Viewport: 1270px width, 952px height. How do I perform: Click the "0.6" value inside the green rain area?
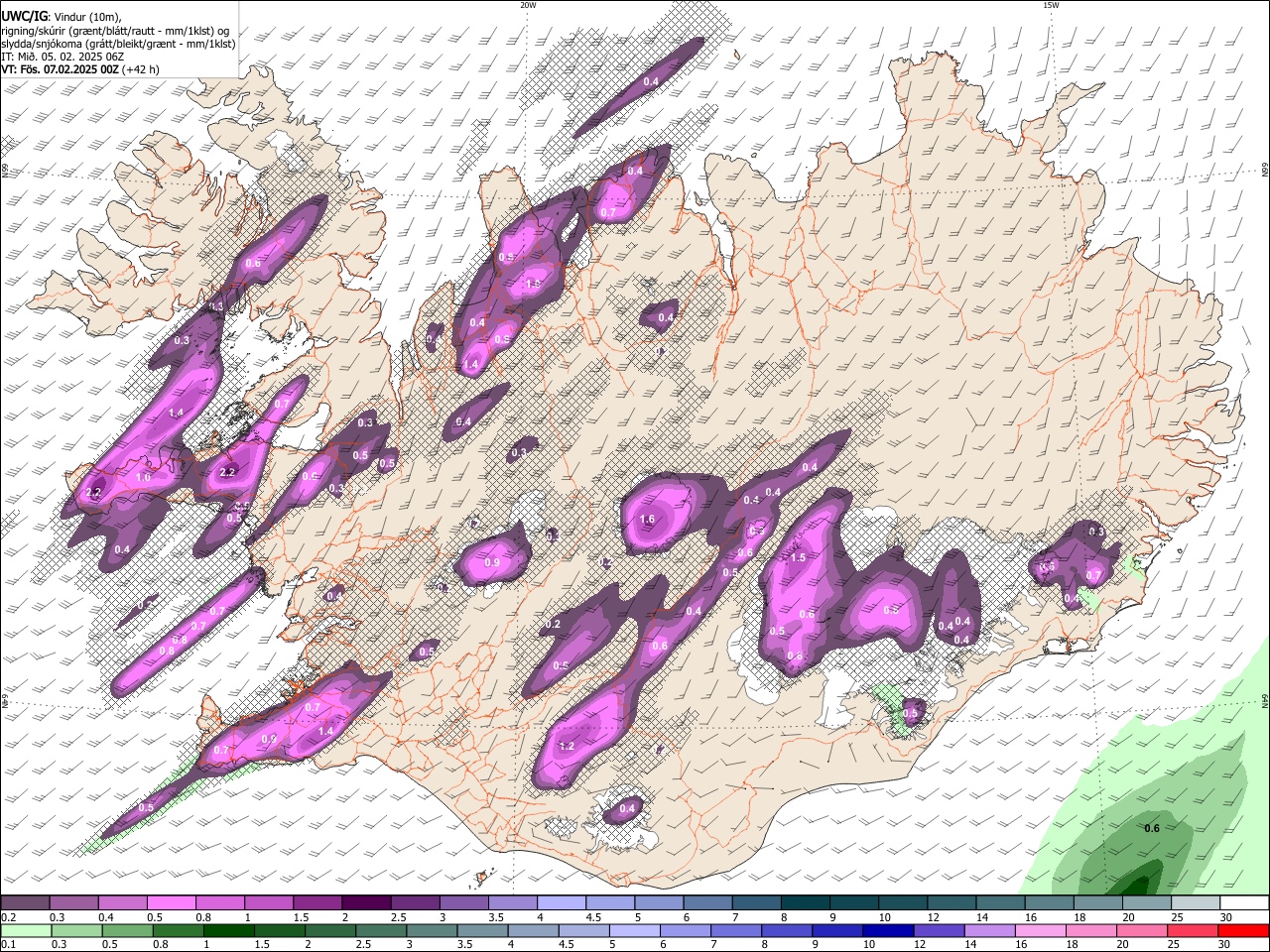pos(1152,828)
